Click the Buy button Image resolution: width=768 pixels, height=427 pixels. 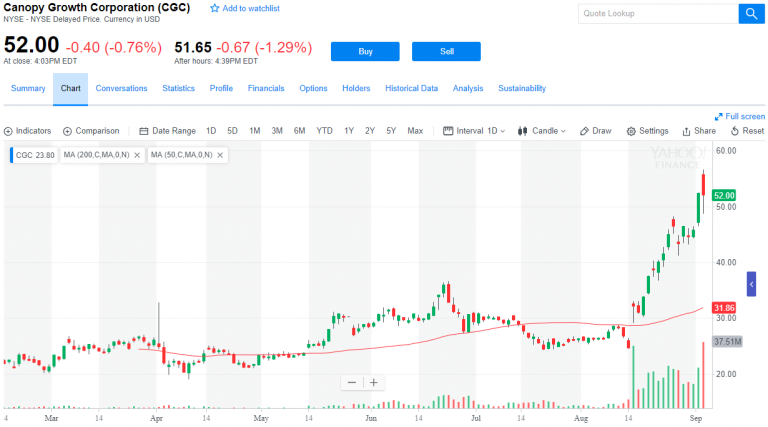365,51
